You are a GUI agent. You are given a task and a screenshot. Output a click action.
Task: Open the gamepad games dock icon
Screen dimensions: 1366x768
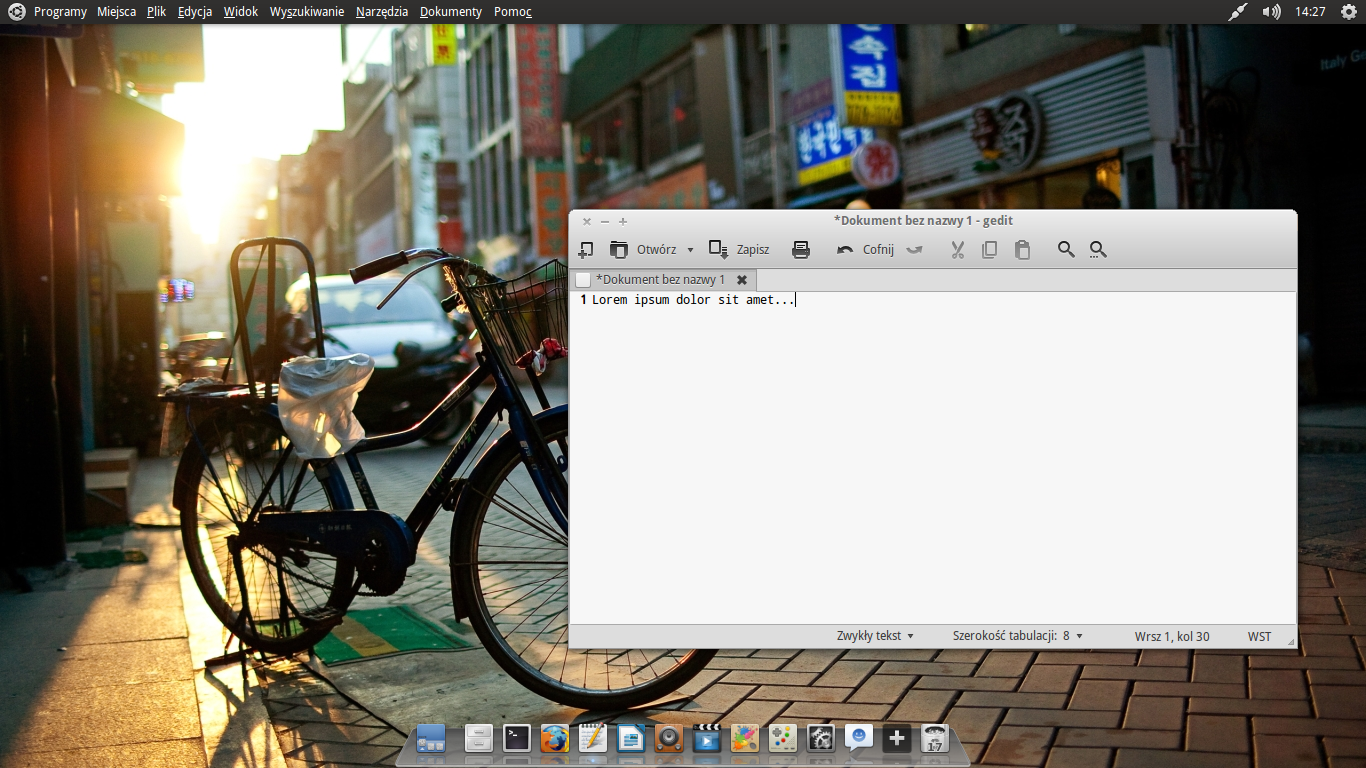pos(783,739)
